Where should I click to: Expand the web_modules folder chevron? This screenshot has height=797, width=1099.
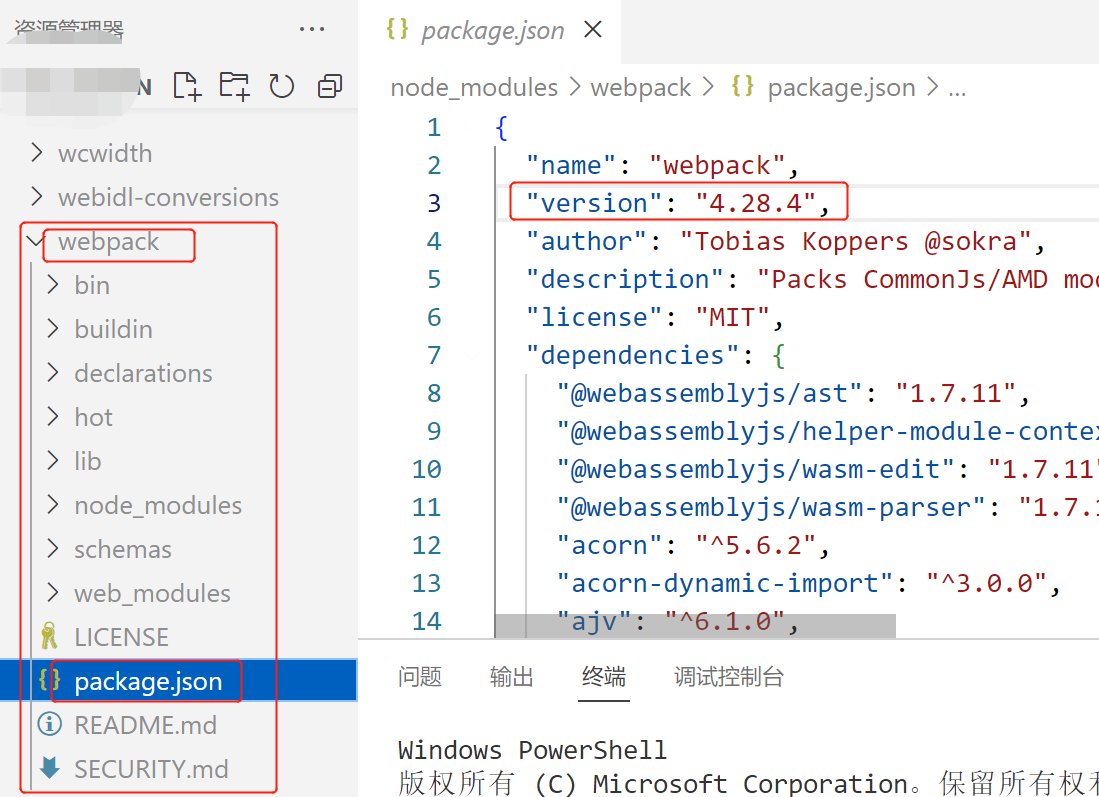(53, 593)
